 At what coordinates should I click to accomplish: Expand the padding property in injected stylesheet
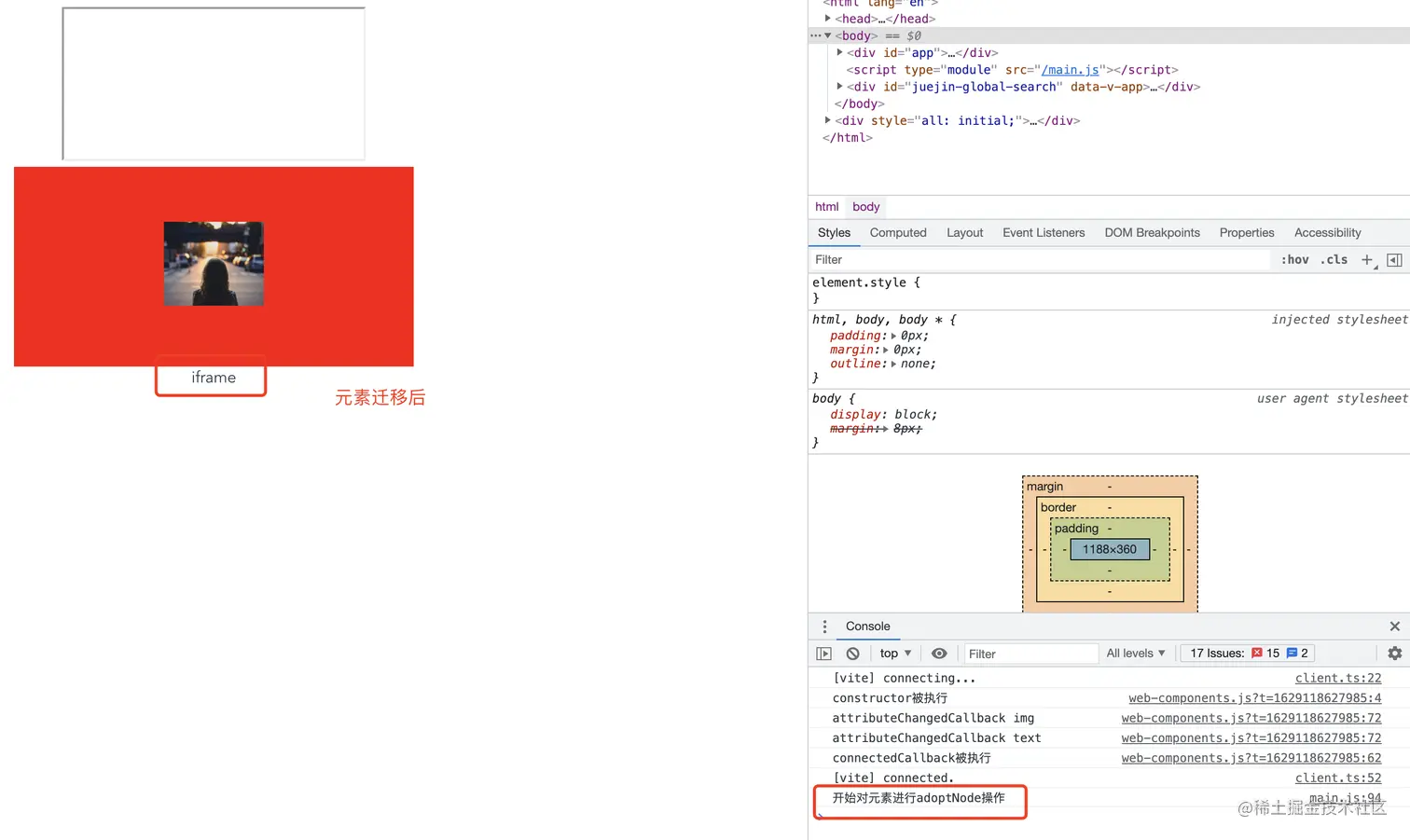pyautogui.click(x=893, y=336)
